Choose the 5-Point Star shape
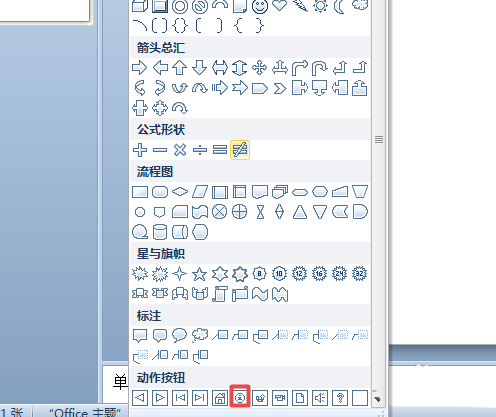 (x=200, y=274)
